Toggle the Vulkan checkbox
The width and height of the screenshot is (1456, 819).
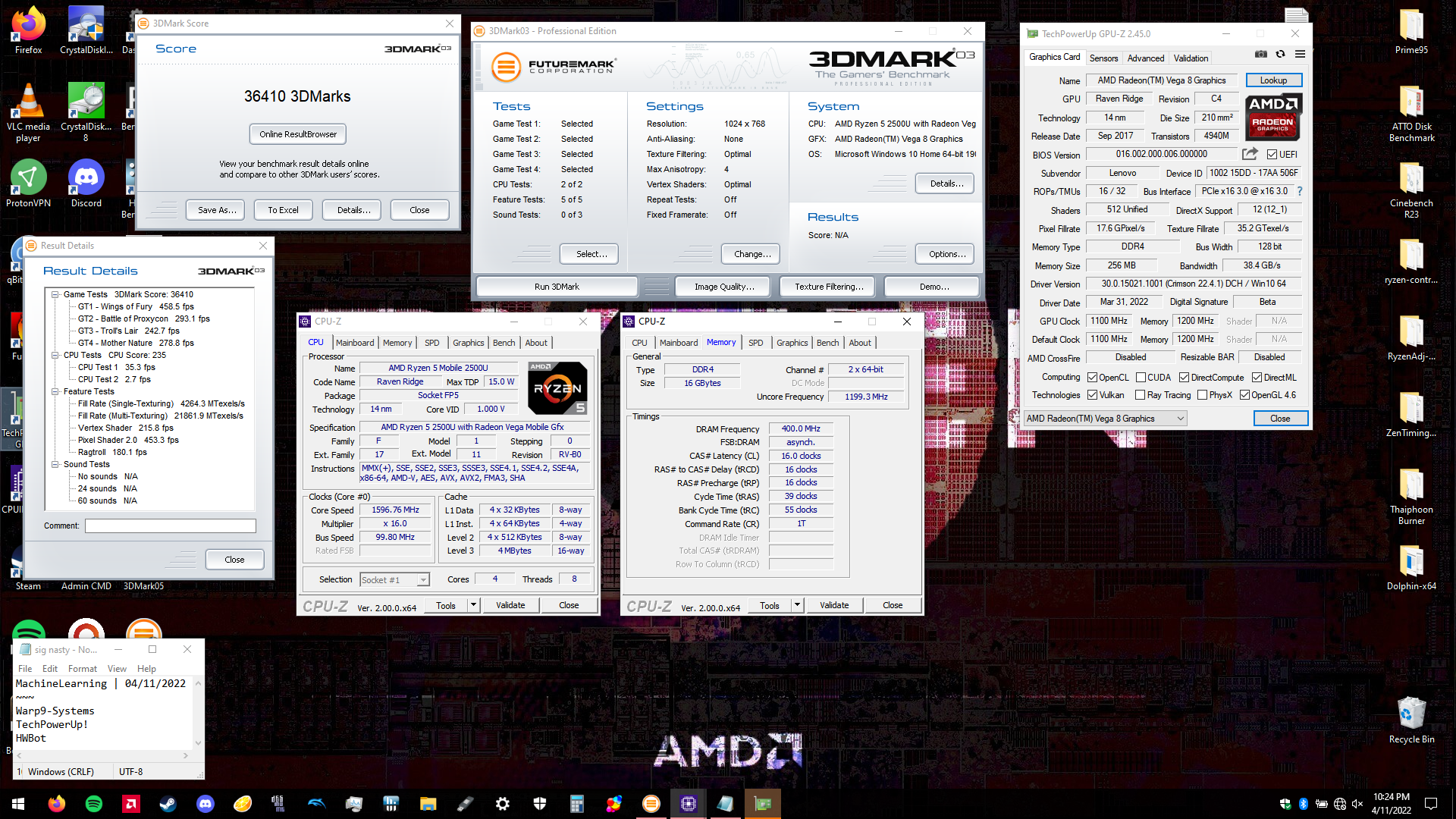[1092, 395]
